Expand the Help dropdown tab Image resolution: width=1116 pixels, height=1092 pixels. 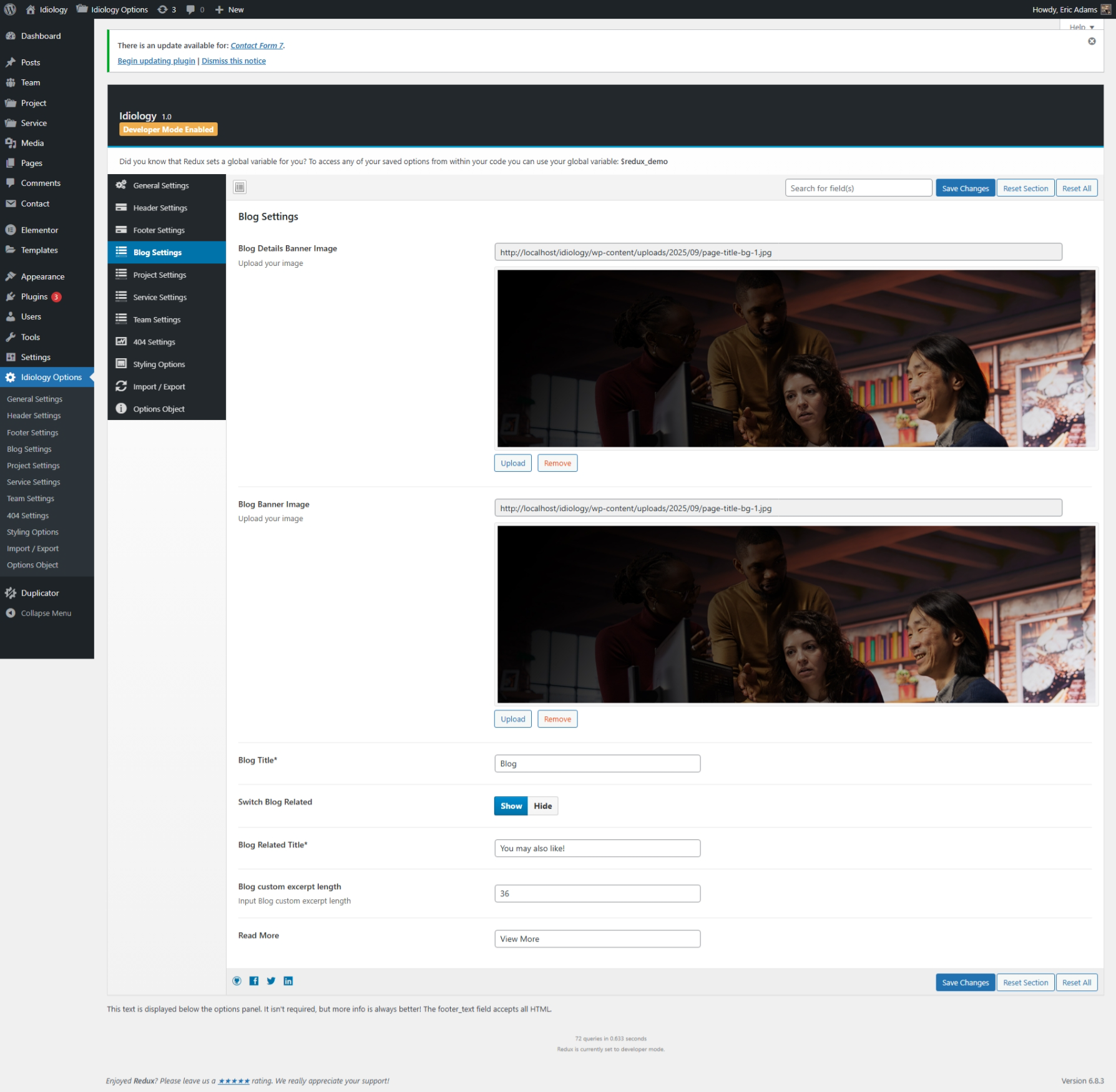click(1081, 27)
